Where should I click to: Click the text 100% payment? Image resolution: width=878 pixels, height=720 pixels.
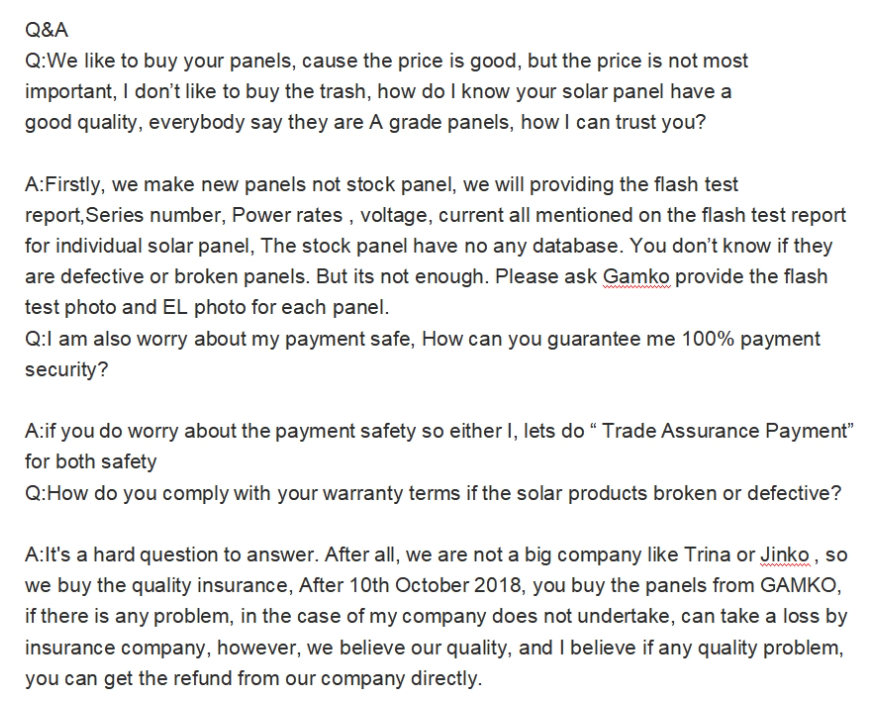tap(751, 339)
